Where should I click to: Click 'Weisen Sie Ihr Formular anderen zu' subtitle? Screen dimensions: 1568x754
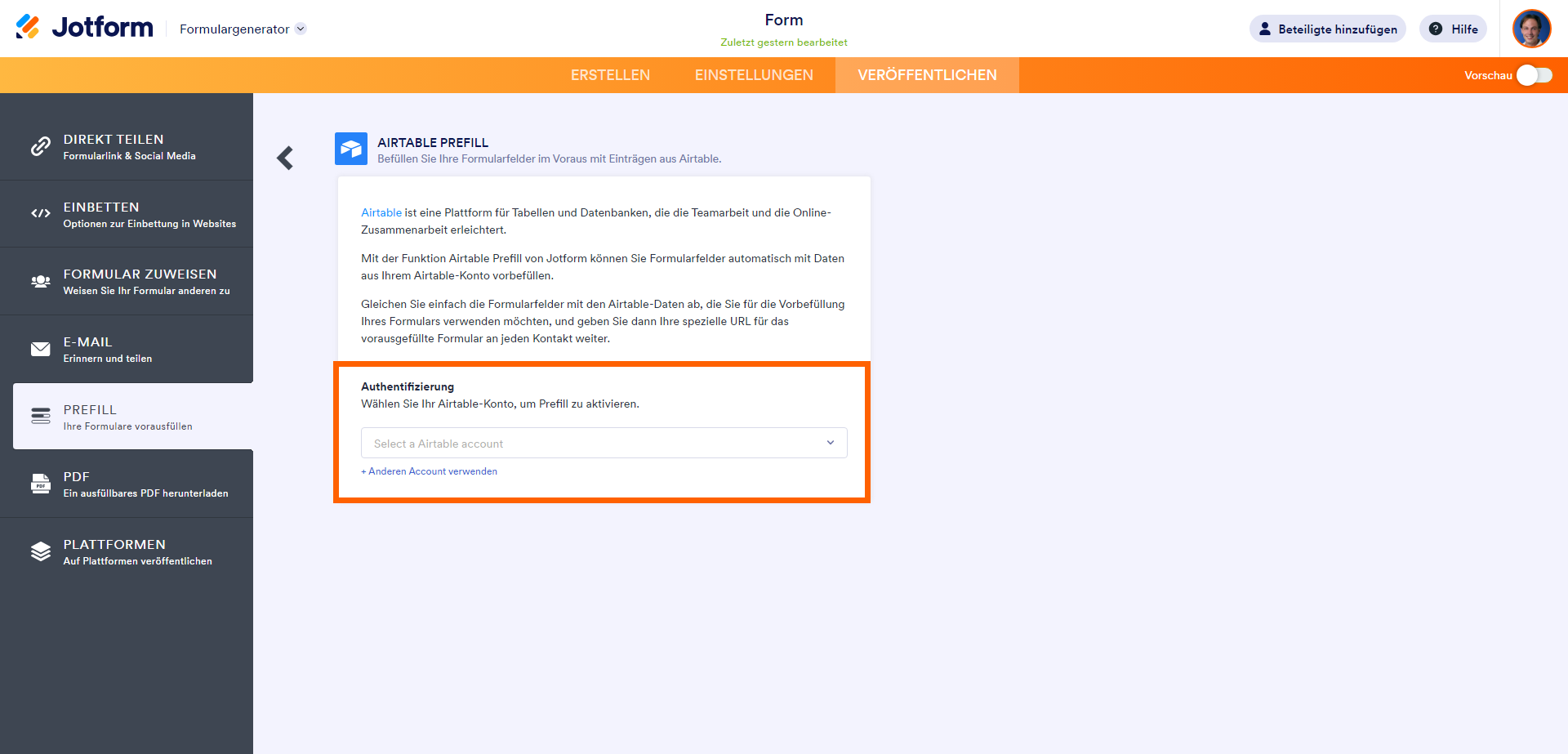[x=147, y=291]
